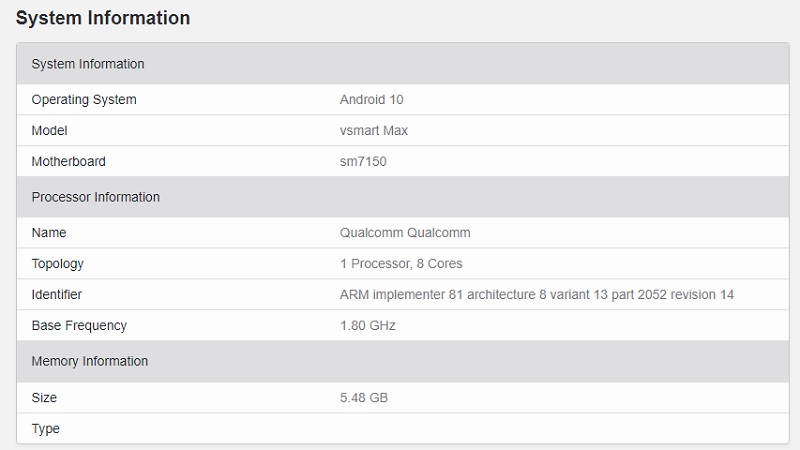Click the memory Type label

[45, 429]
